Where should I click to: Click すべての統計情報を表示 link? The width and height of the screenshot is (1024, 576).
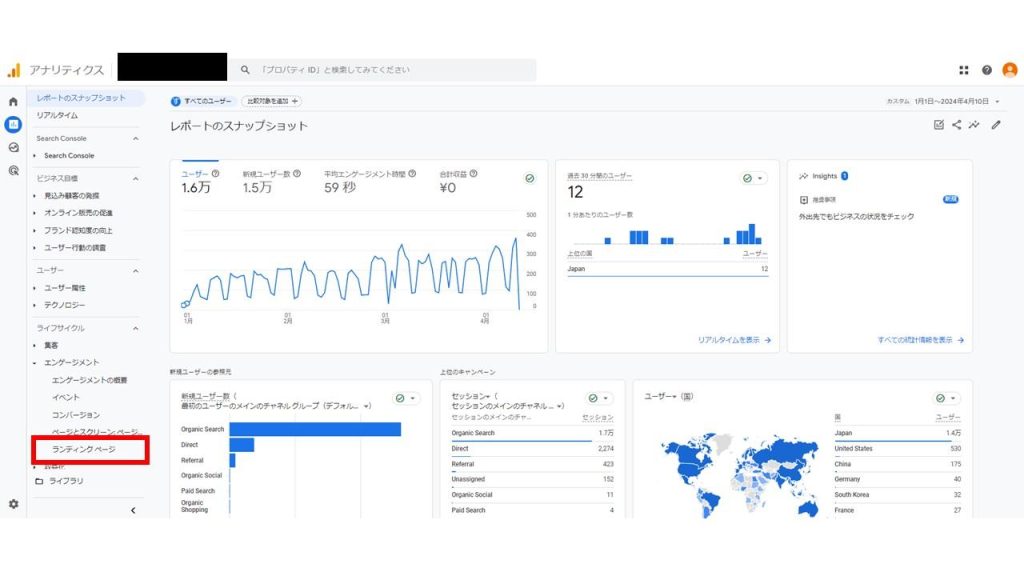tap(920, 340)
